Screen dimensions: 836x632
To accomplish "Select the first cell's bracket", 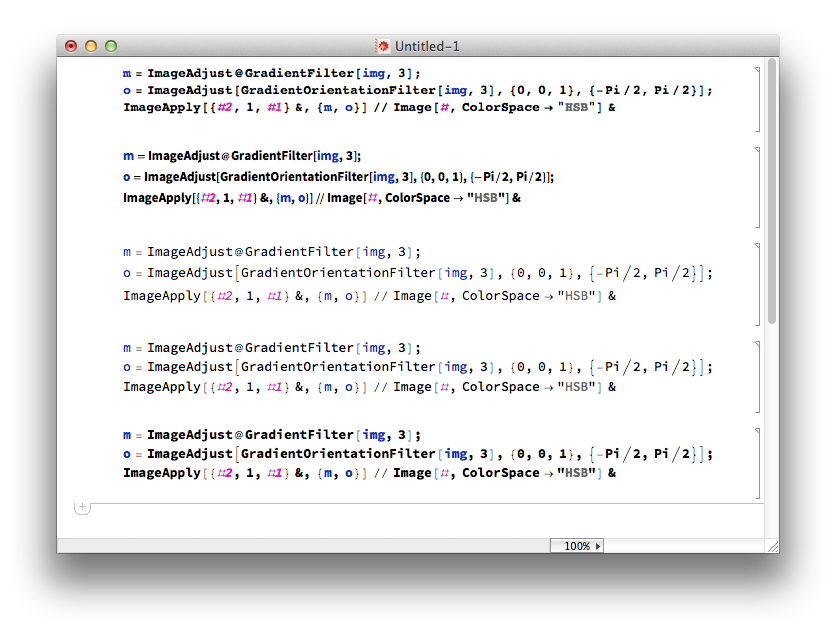I will coord(758,99).
